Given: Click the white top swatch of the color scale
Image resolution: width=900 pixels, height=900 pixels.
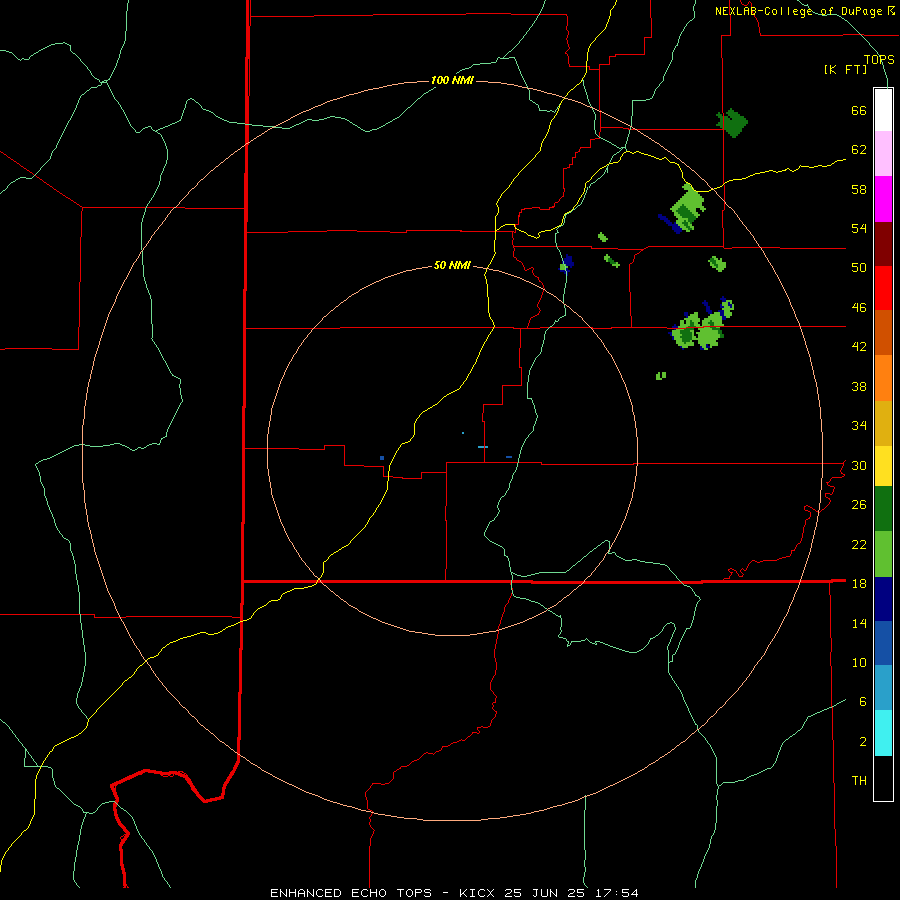Looking at the screenshot, I should click(x=883, y=110).
